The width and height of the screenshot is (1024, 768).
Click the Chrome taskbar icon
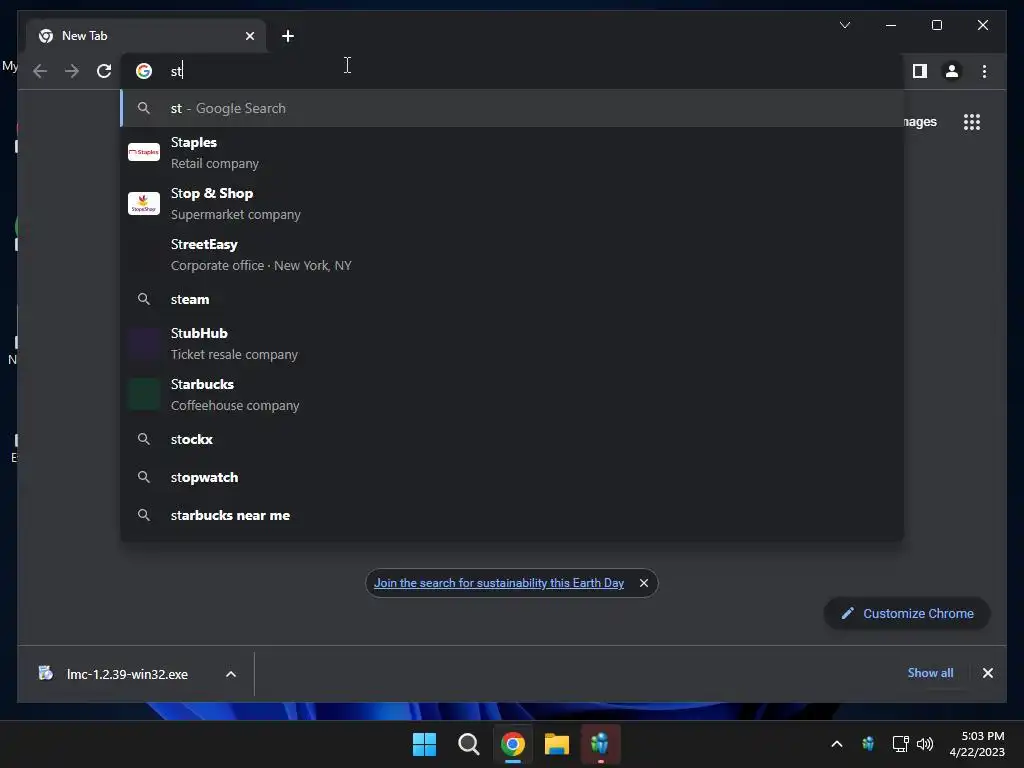tap(513, 744)
